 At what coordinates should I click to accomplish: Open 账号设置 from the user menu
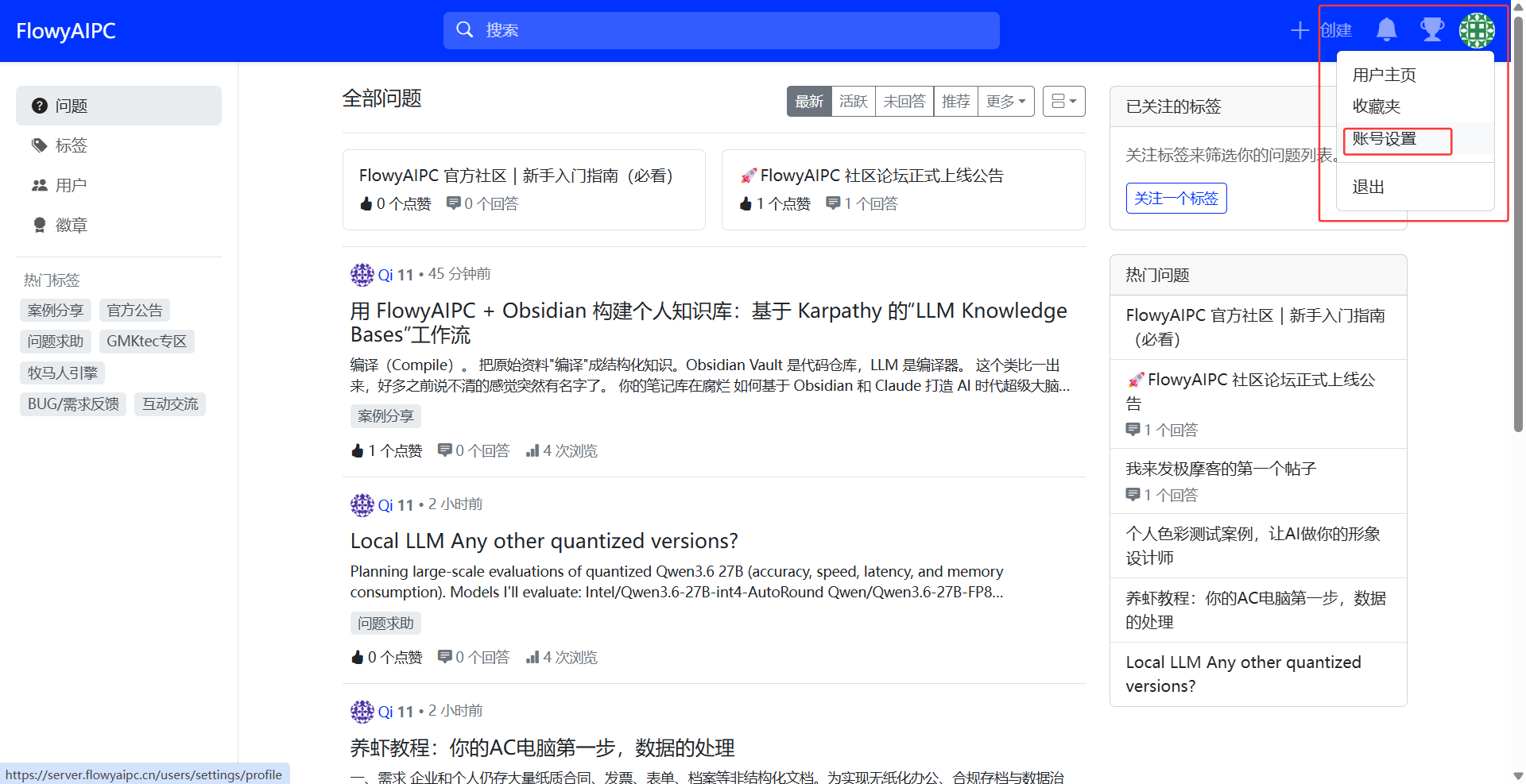[x=1385, y=138]
